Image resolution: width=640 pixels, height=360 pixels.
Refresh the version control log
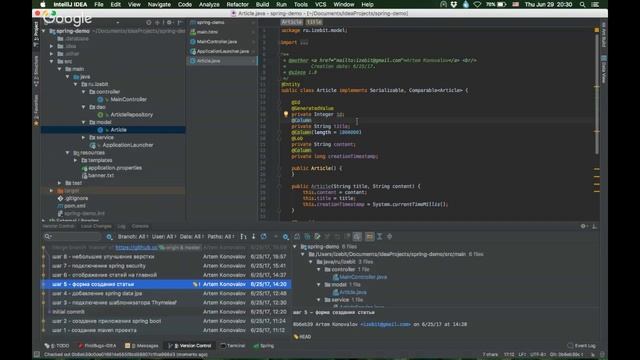pyautogui.click(x=264, y=236)
